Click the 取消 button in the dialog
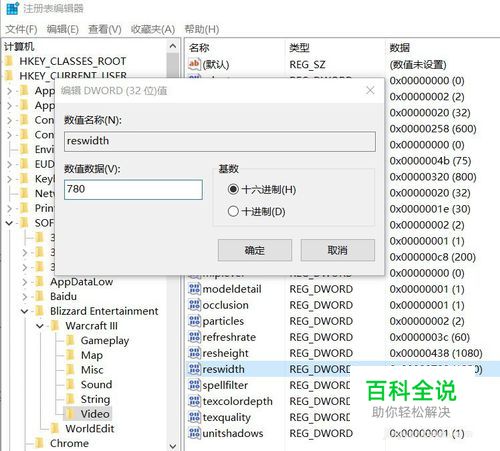The width and height of the screenshot is (500, 451). tap(338, 250)
